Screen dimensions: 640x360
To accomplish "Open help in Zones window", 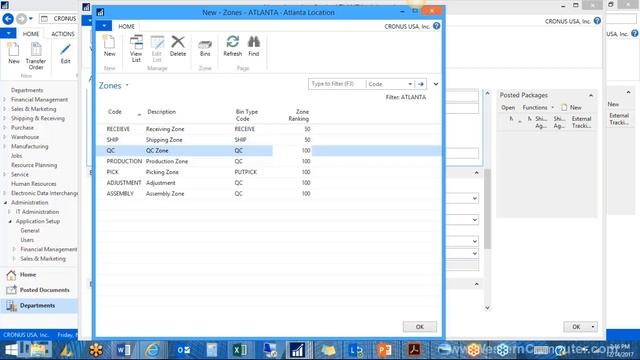I will coord(436,26).
